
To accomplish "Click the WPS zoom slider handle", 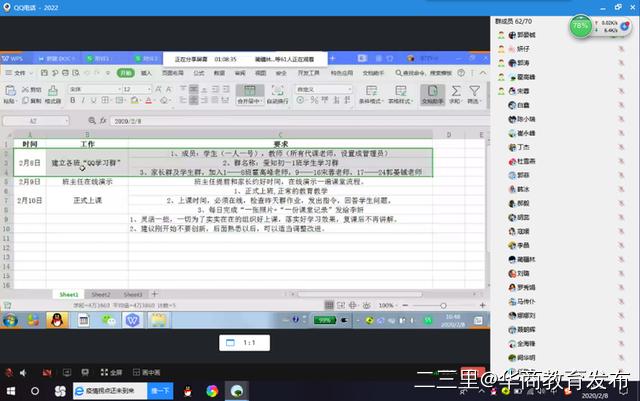I will [443, 305].
